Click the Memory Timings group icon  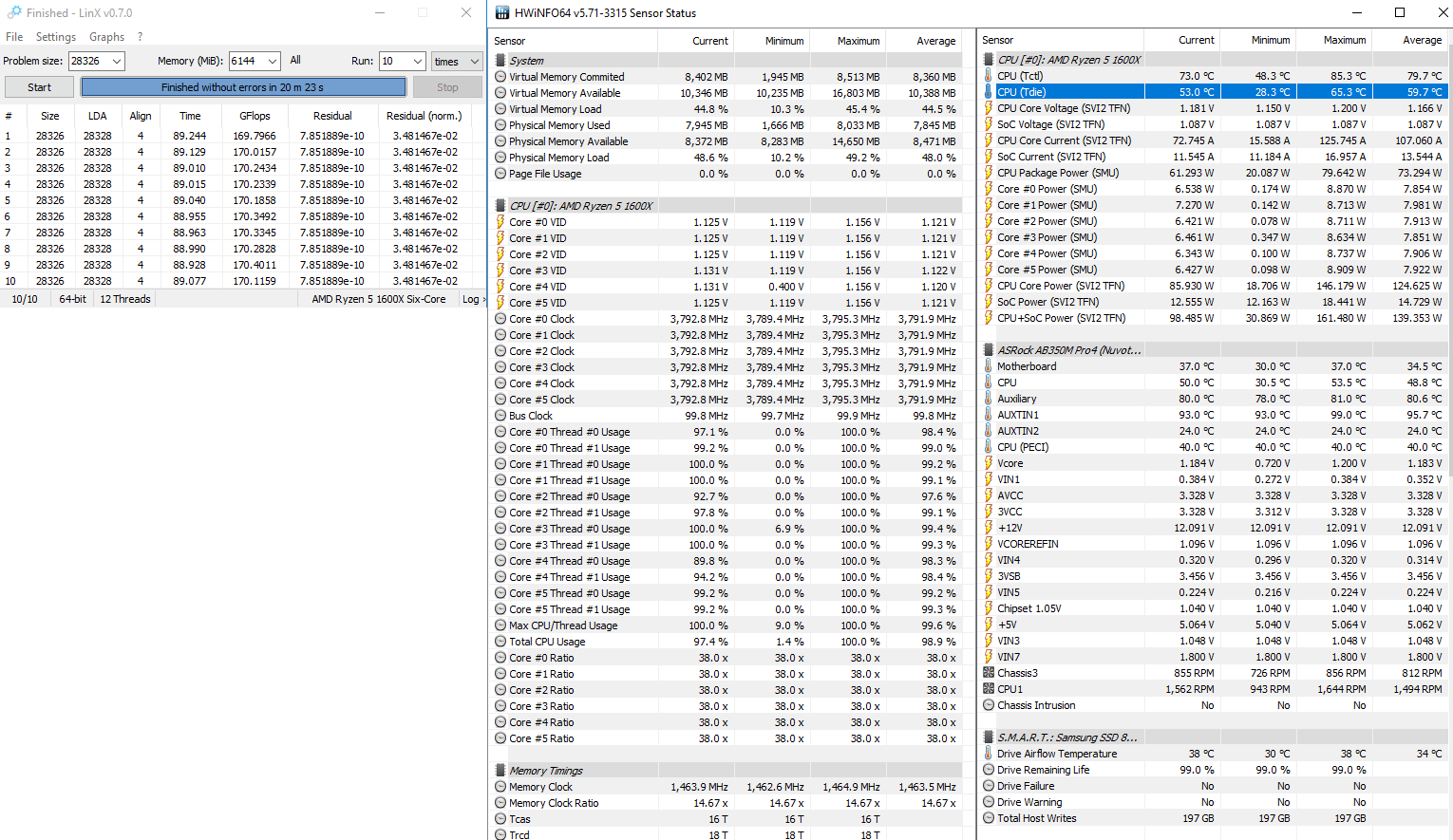pos(500,771)
